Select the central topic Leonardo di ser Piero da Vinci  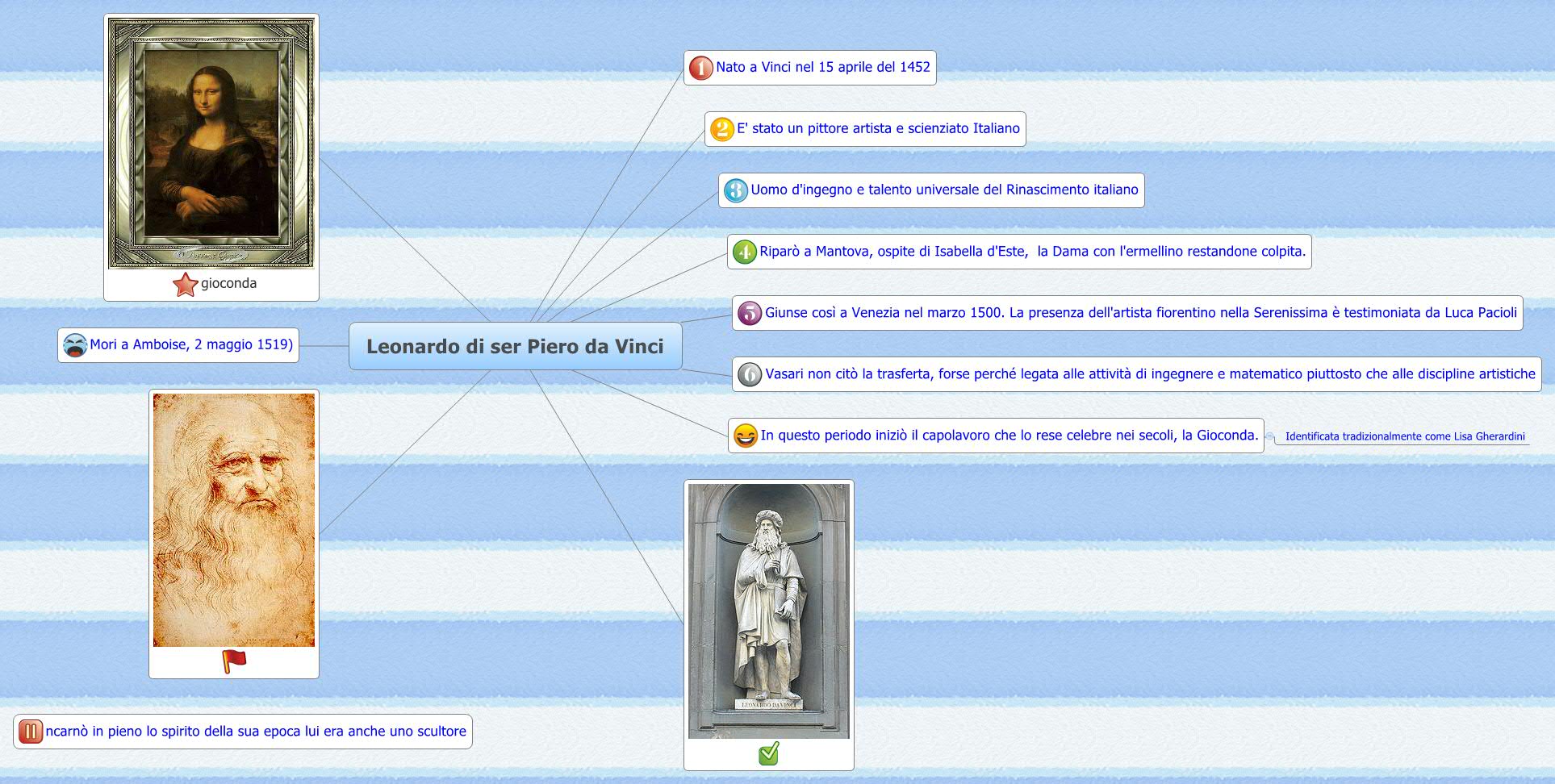tap(516, 346)
